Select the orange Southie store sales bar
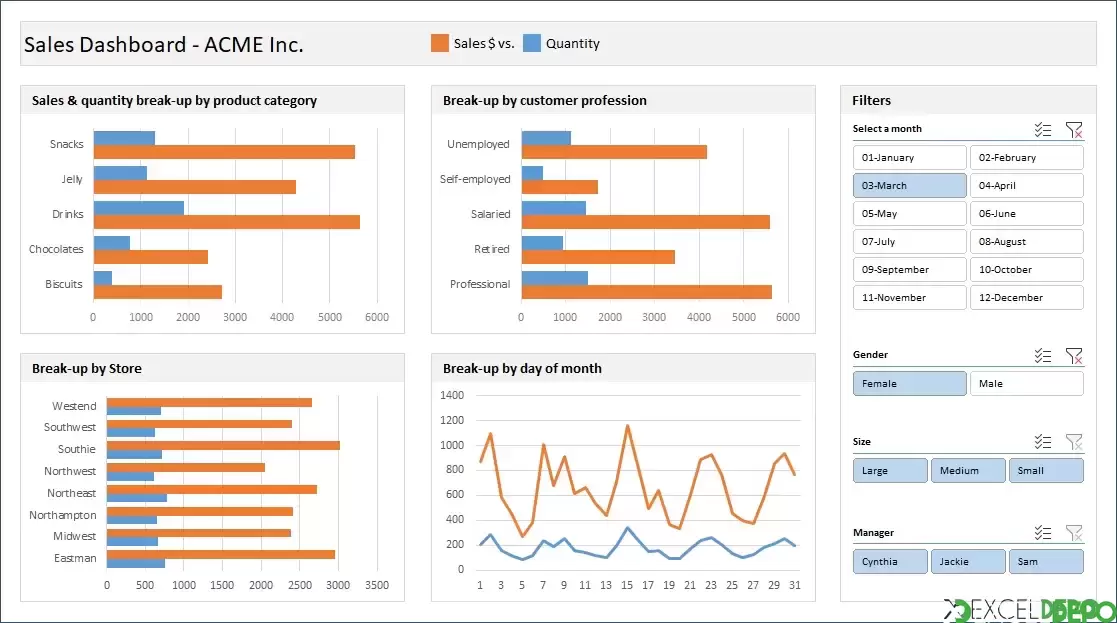 click(223, 446)
